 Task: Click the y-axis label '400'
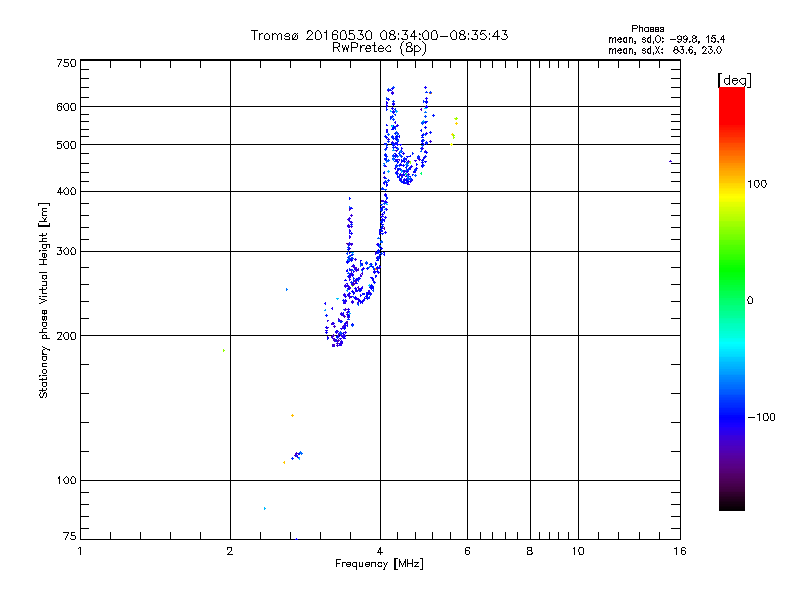pos(66,191)
